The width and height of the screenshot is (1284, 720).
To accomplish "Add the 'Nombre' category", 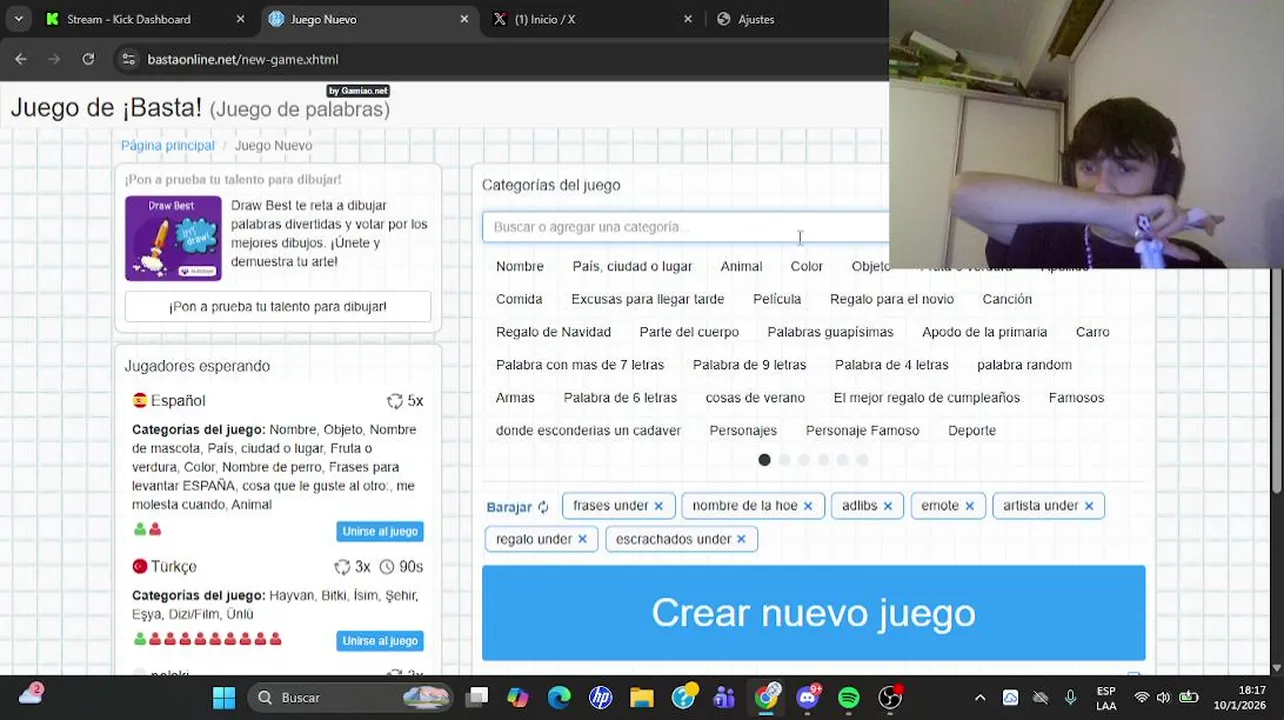I will point(520,266).
